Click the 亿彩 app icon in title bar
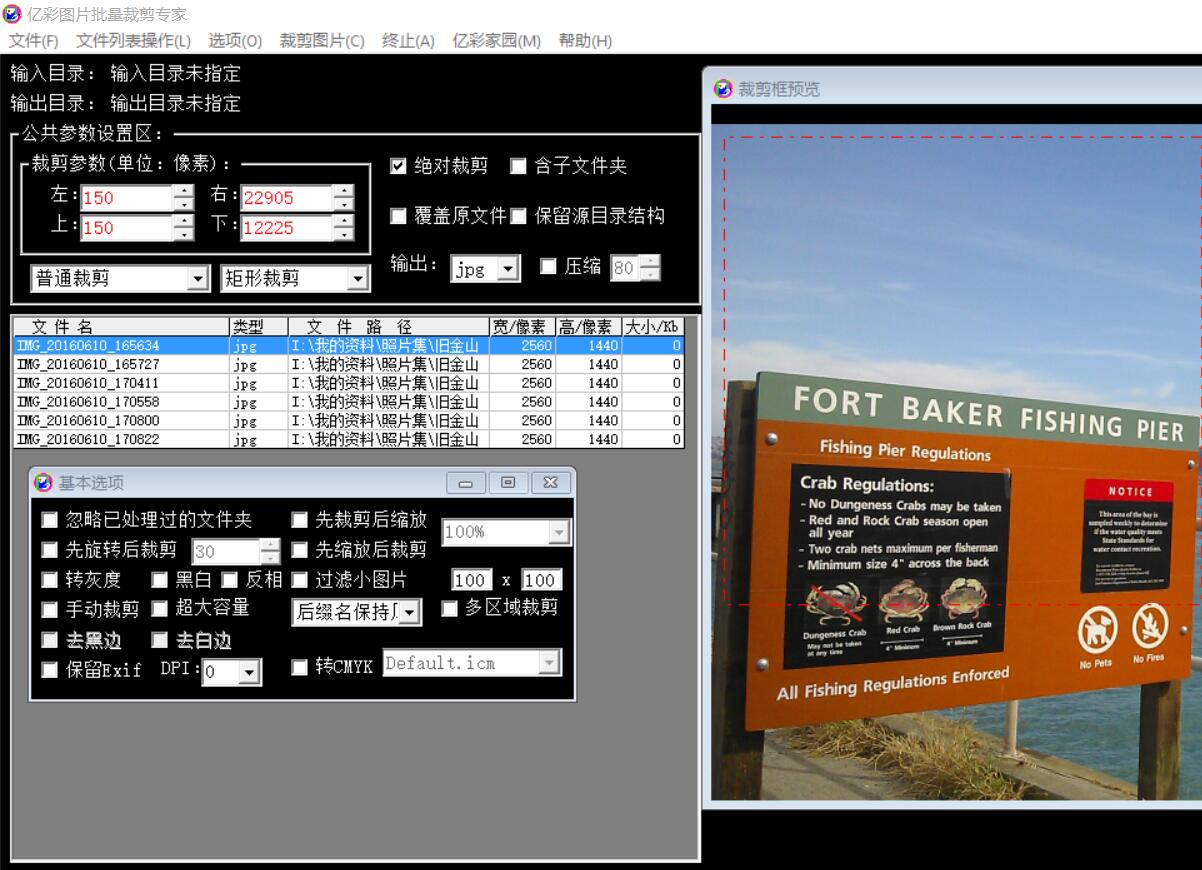The height and width of the screenshot is (870, 1202). [12, 14]
